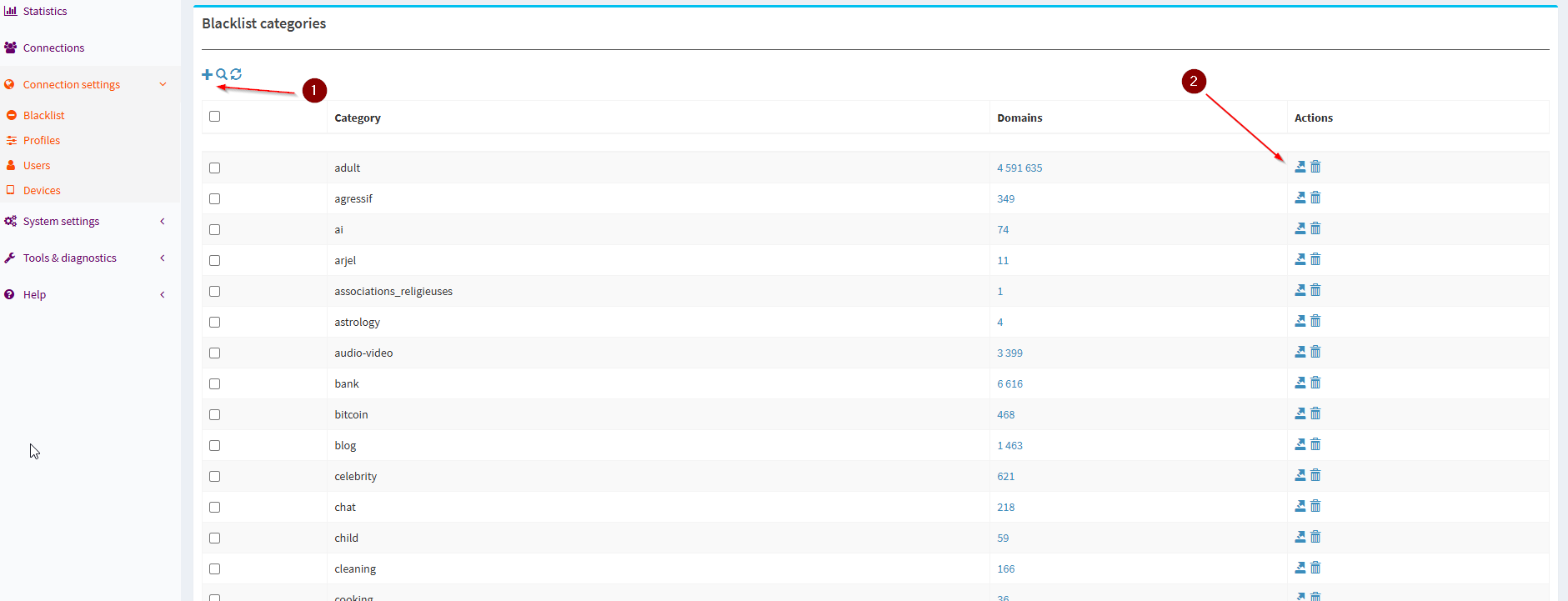
Task: Open the 166 domains link for cleaning
Action: click(x=1006, y=568)
